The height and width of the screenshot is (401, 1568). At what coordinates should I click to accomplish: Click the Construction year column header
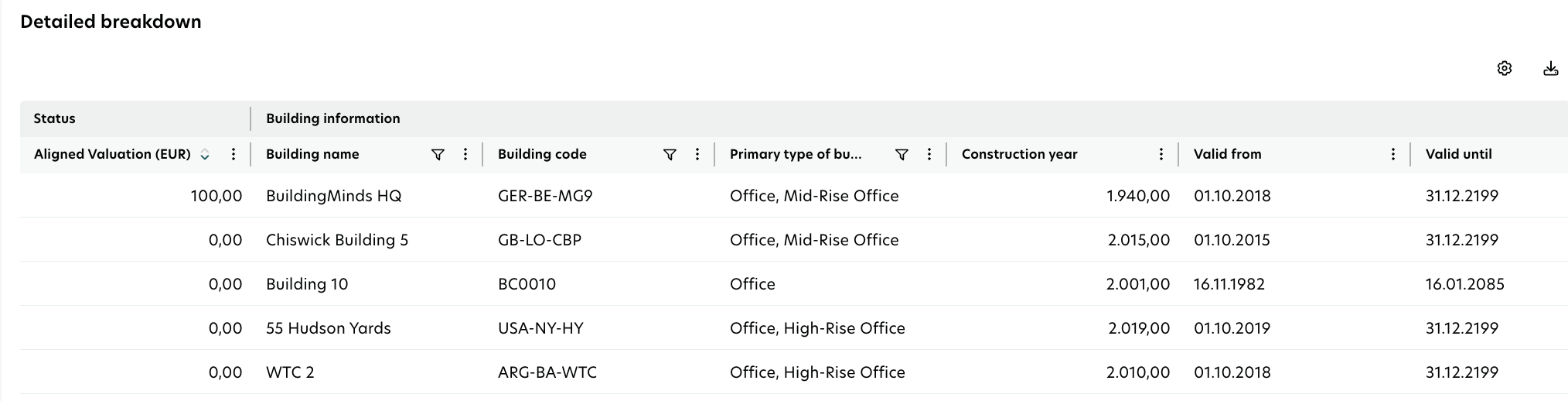point(1019,155)
